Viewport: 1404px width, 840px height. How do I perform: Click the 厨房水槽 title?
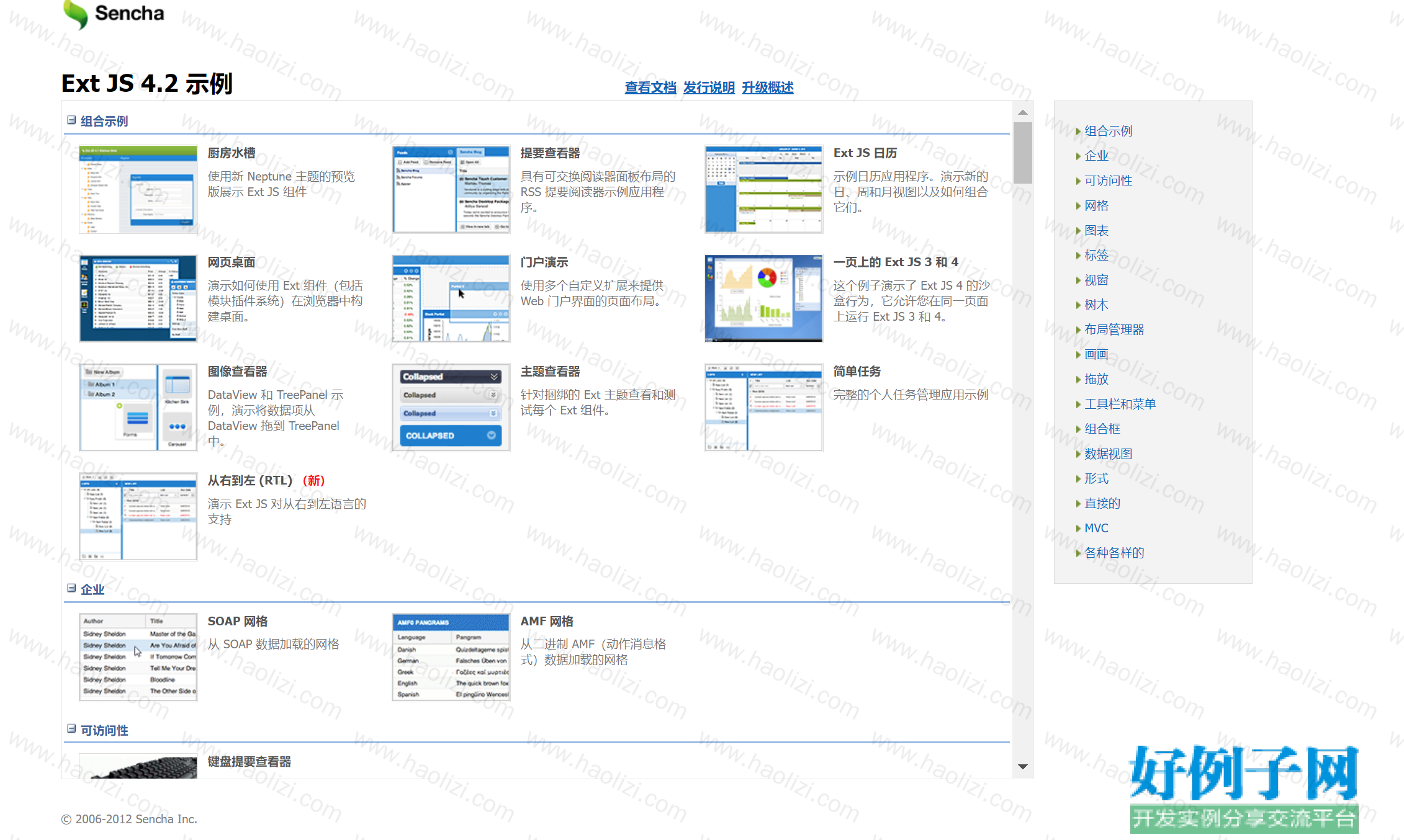coord(232,153)
